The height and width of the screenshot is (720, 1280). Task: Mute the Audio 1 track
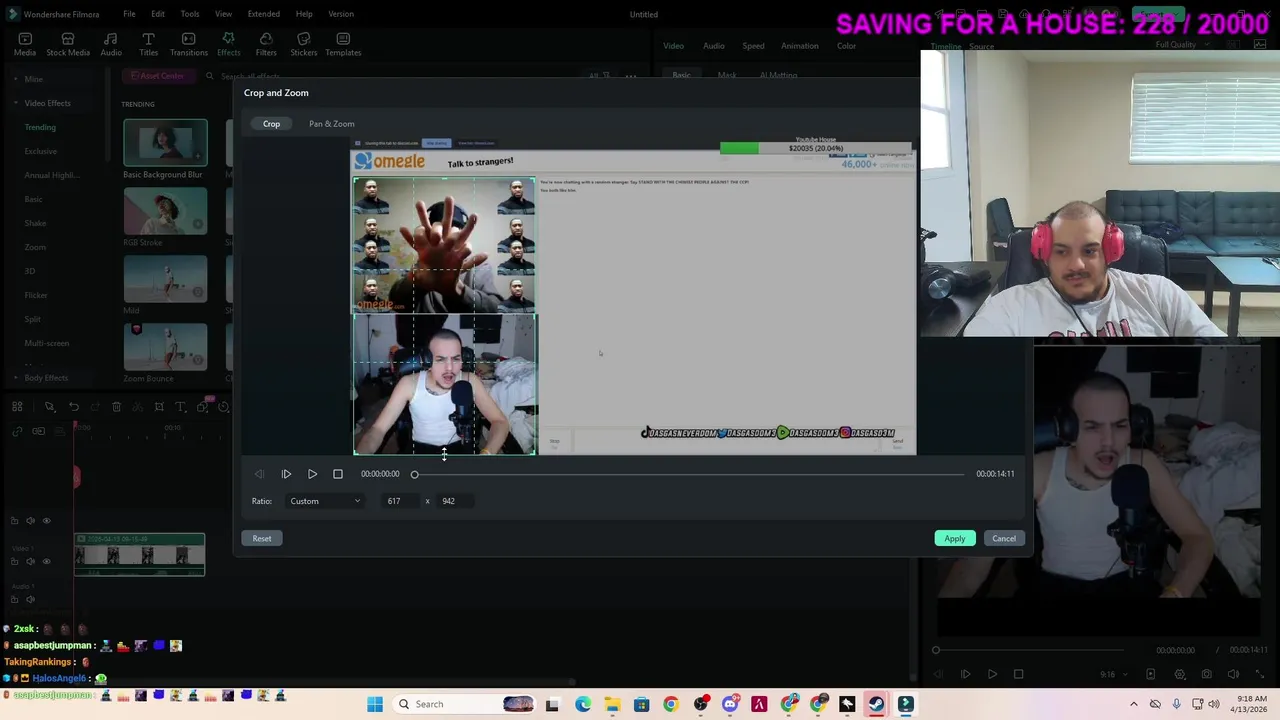coord(30,600)
